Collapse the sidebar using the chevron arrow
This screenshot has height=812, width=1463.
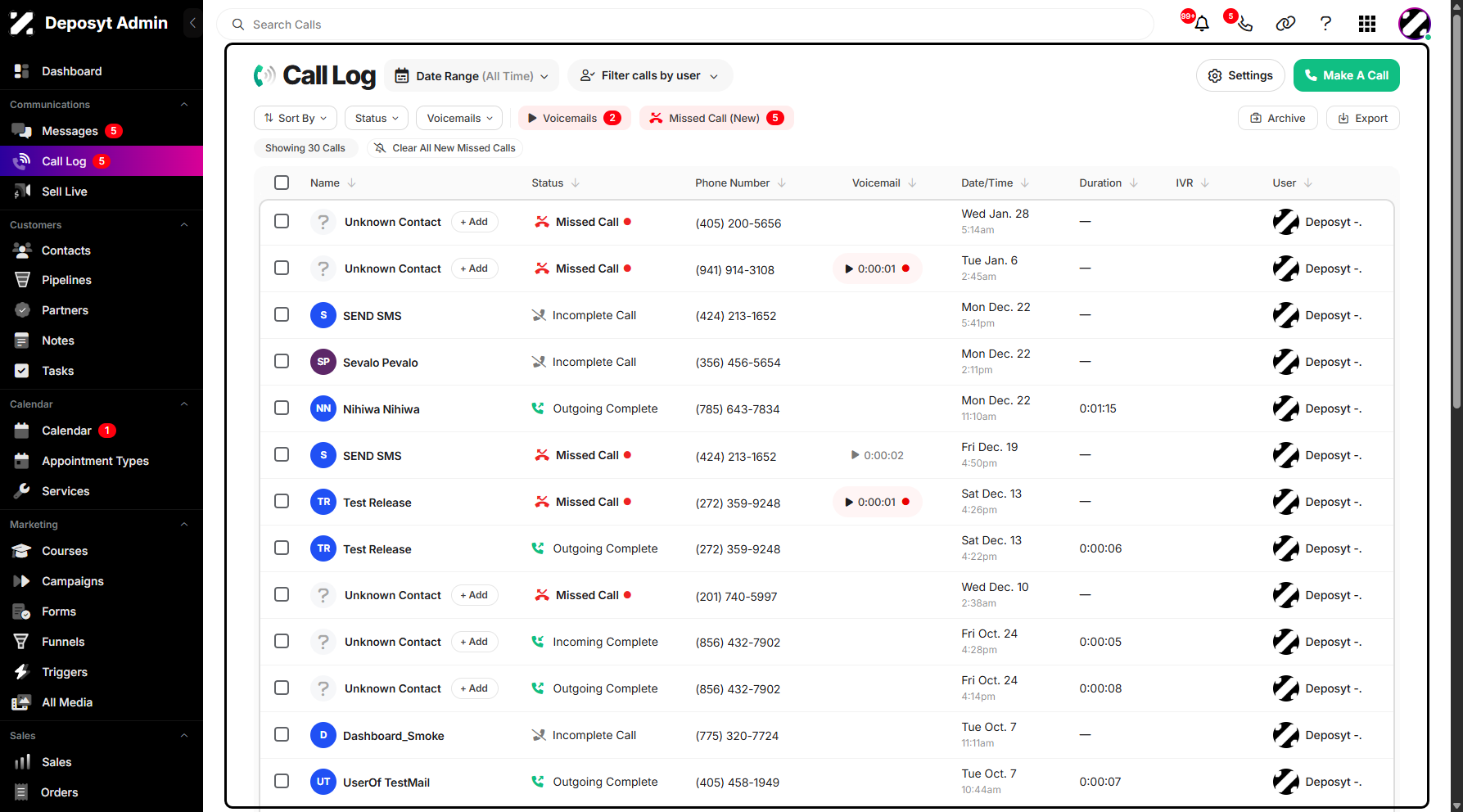192,23
